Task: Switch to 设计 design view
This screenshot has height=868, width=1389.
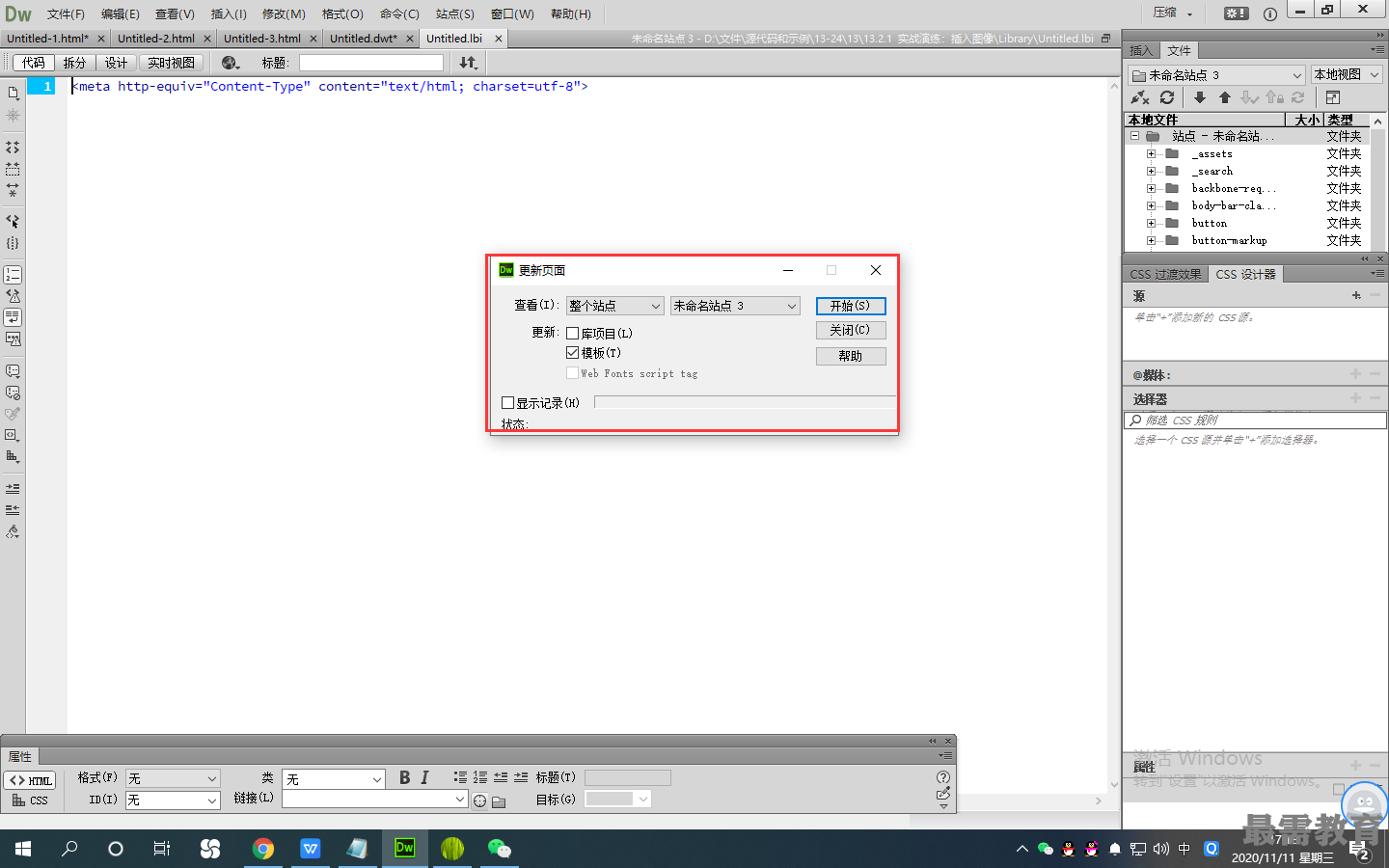Action: pos(116,63)
